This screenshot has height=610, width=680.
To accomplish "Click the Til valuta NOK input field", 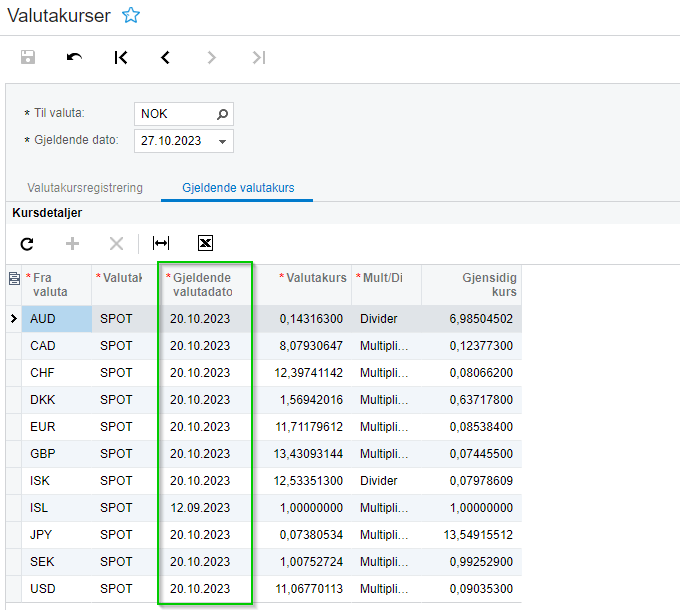I will pos(184,114).
